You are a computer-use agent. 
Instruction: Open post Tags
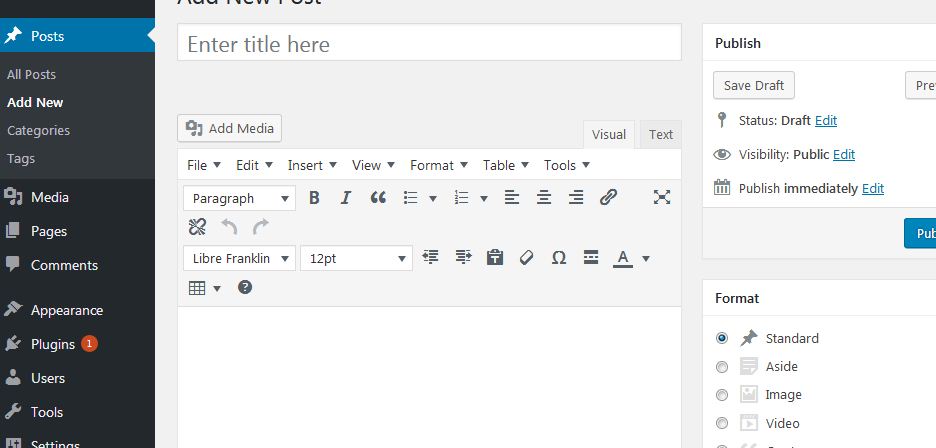tap(21, 158)
